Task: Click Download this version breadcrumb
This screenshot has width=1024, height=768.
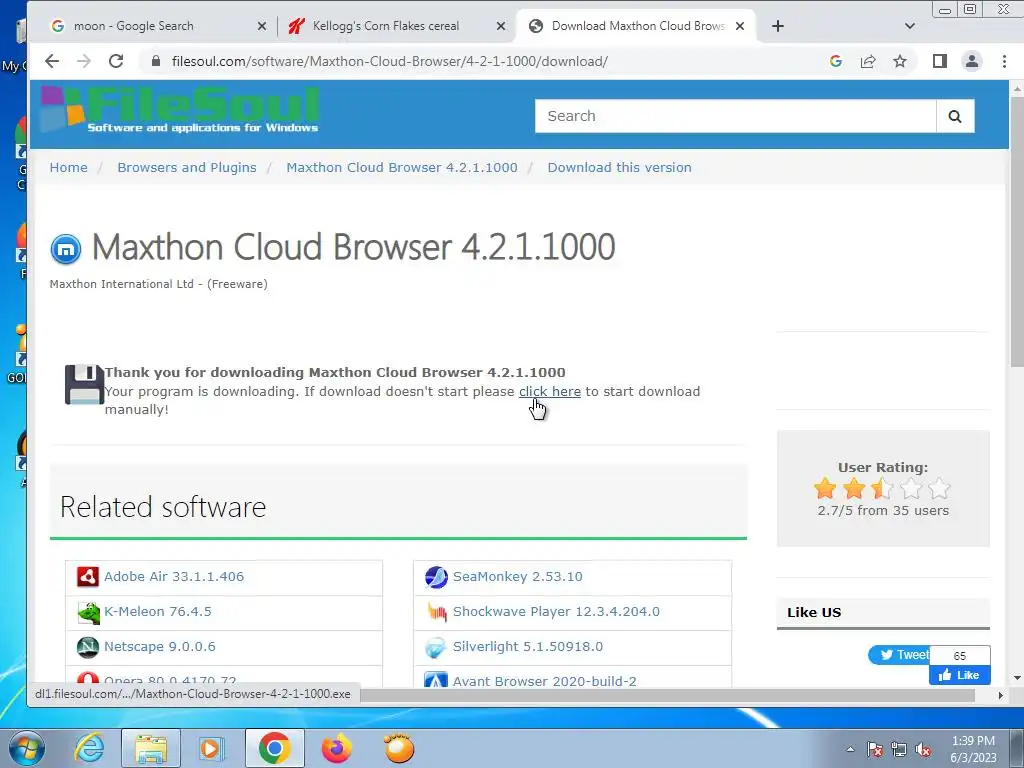Action: point(619,168)
